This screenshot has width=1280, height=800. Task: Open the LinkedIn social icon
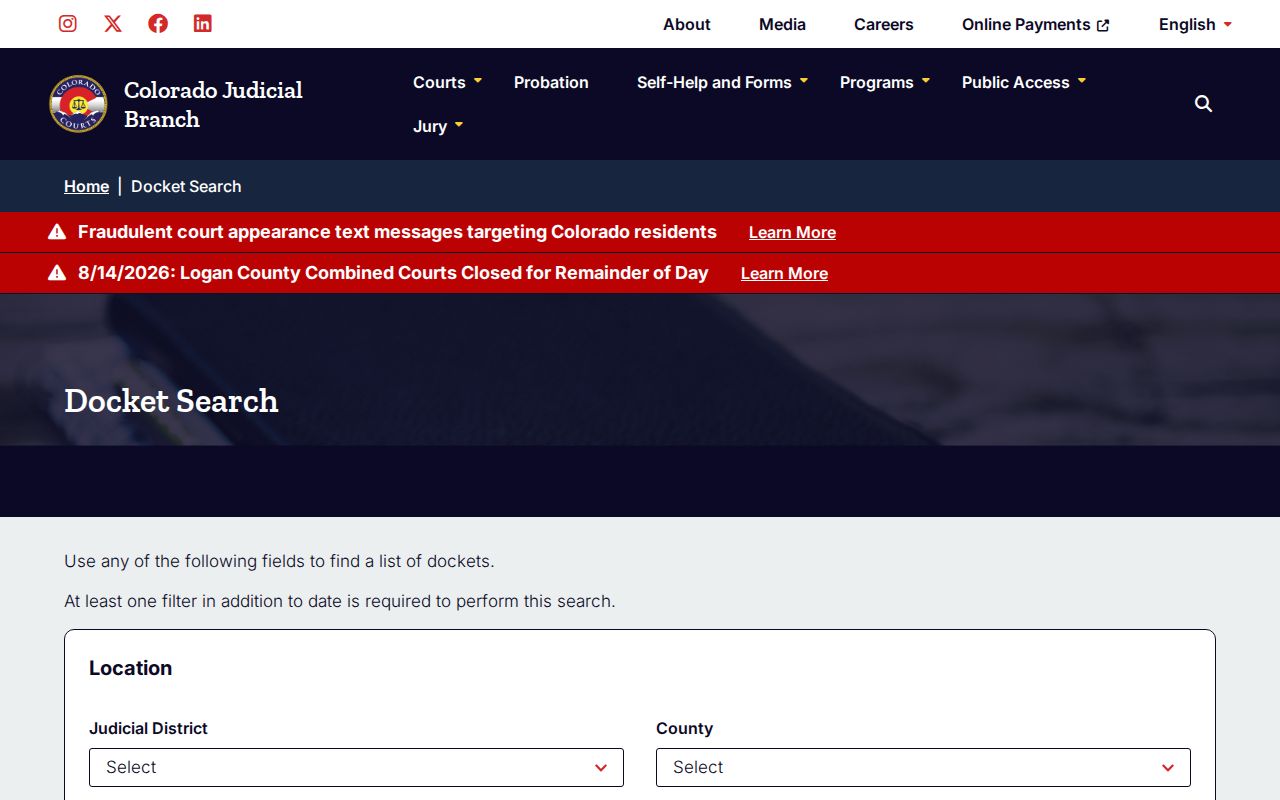203,23
